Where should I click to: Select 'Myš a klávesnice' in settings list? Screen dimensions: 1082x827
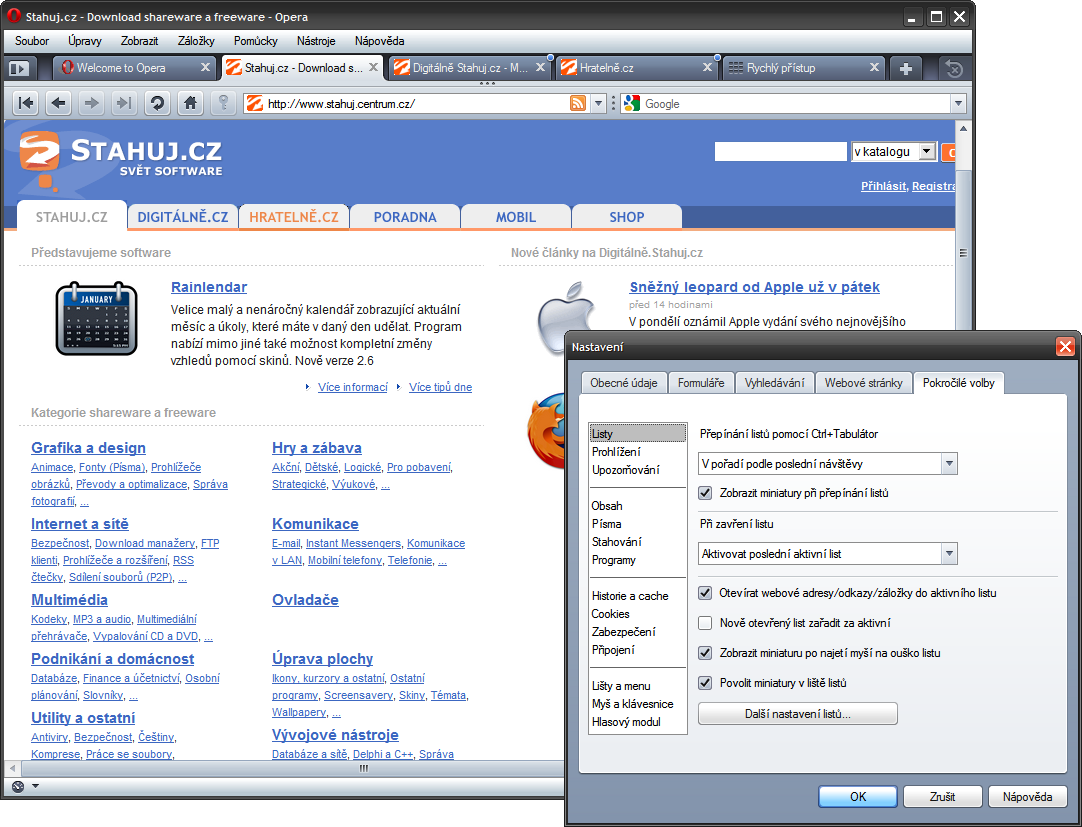pos(633,704)
